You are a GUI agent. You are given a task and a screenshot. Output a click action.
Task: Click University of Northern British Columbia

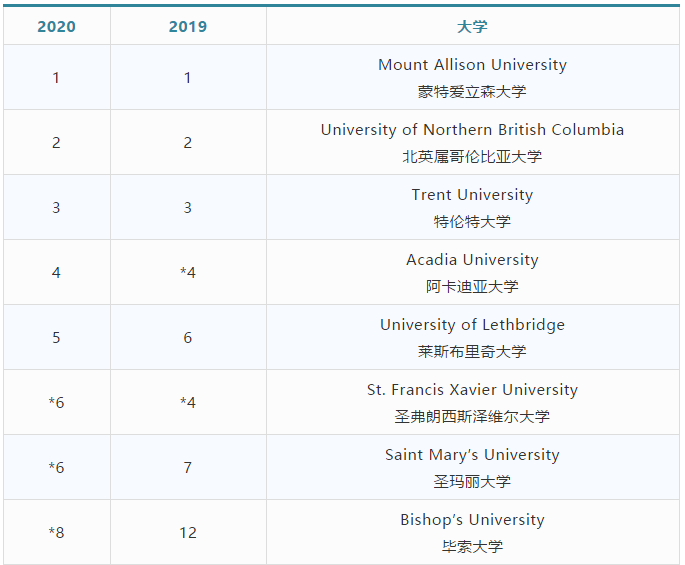472,130
